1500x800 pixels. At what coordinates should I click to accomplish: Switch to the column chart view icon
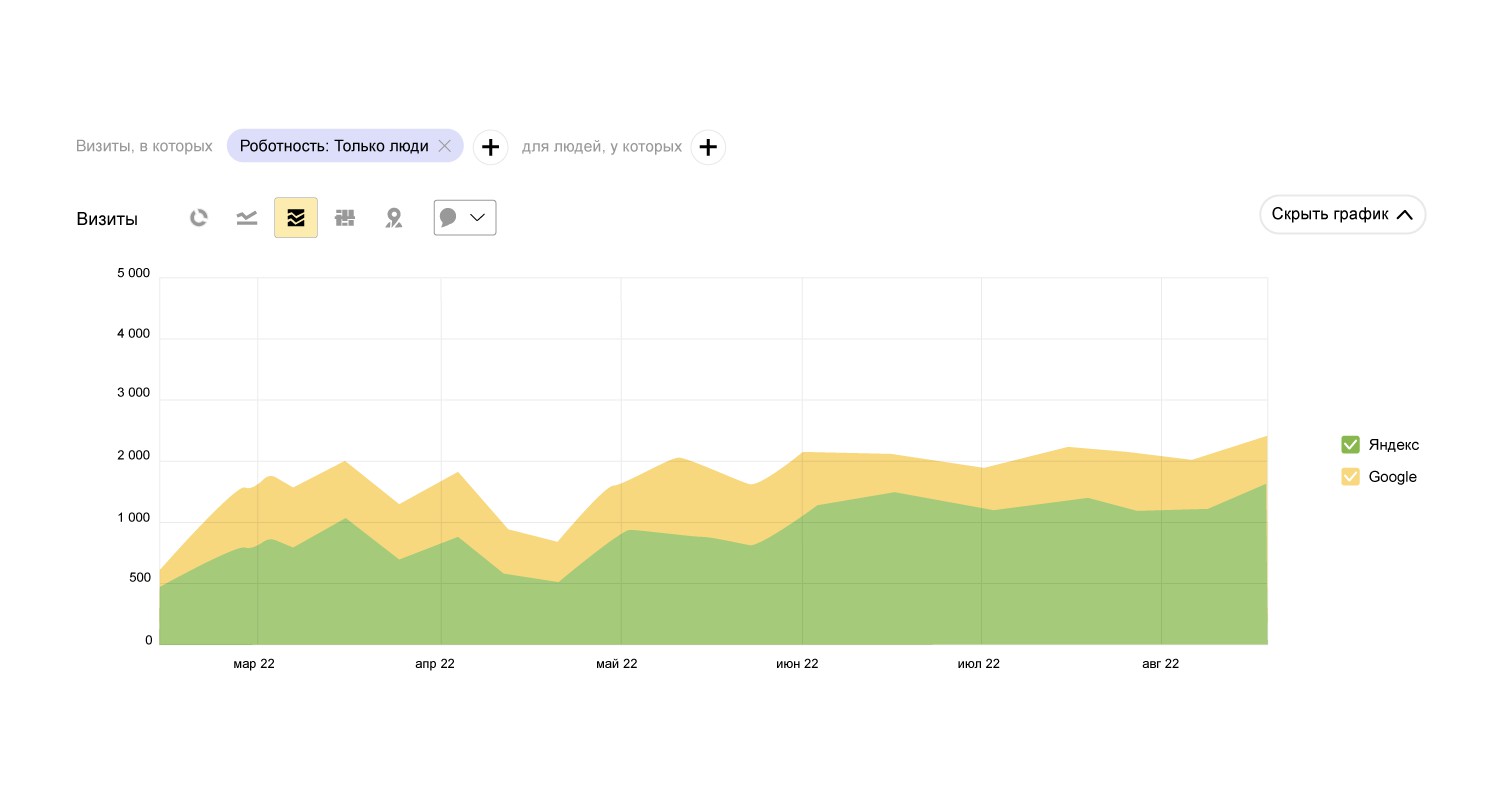pyautogui.click(x=345, y=218)
